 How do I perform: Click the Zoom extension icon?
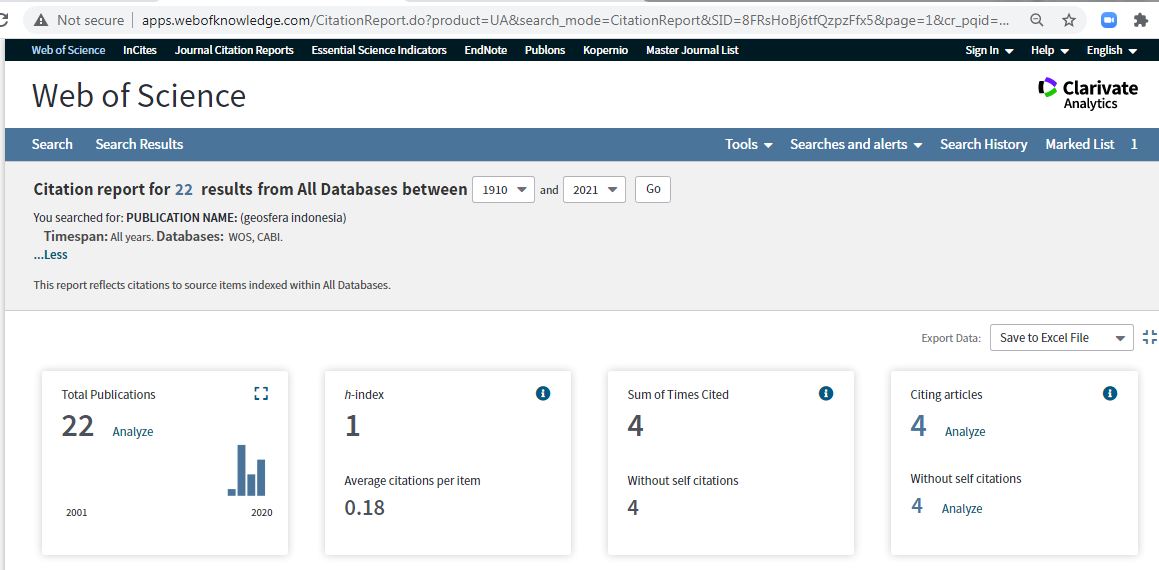(1109, 20)
